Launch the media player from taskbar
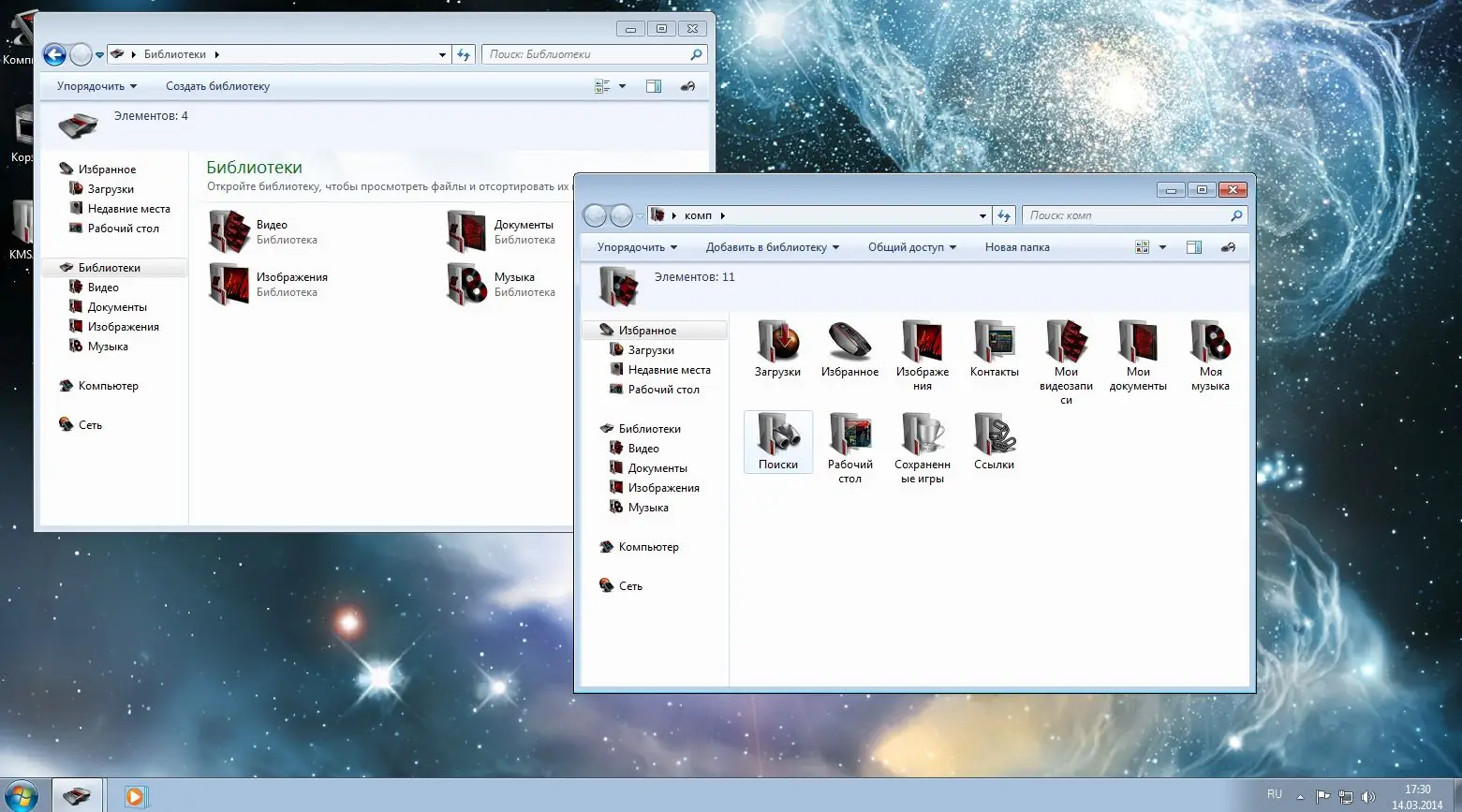This screenshot has height=812, width=1462. click(x=135, y=796)
